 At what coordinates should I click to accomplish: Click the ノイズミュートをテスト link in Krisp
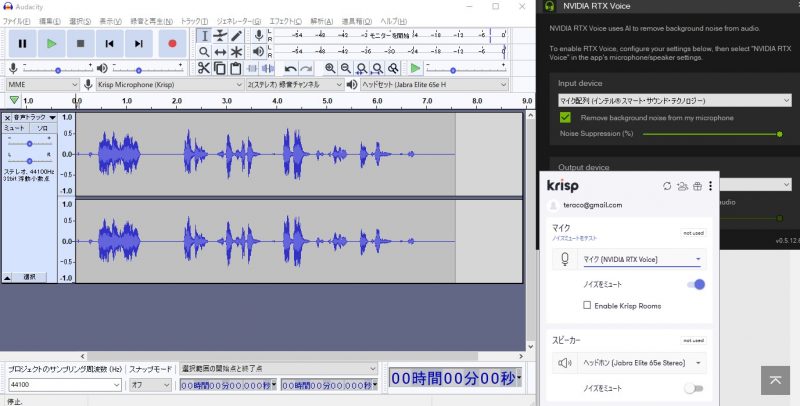tap(574, 238)
